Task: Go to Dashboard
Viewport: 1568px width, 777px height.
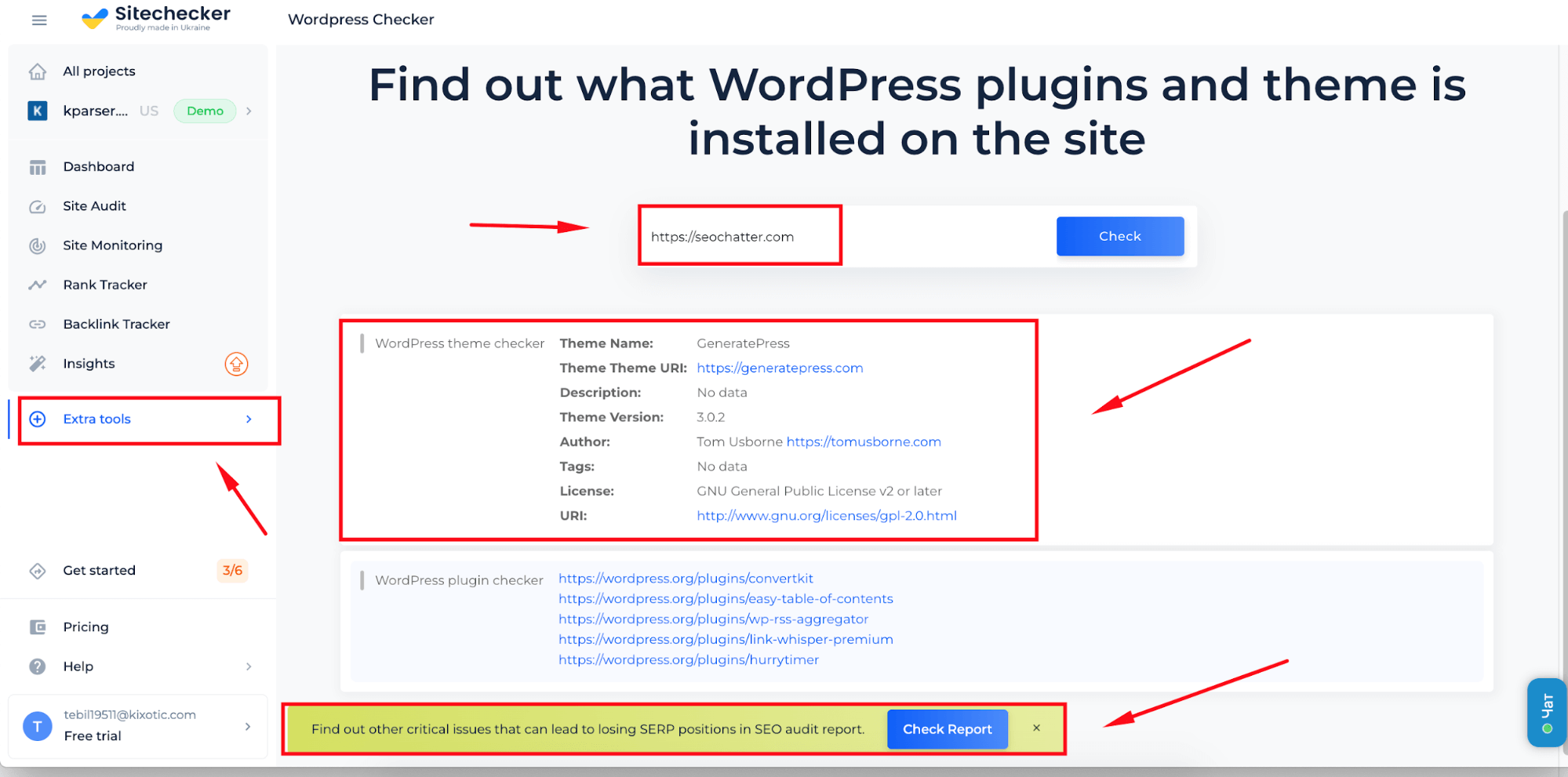Action: [99, 166]
